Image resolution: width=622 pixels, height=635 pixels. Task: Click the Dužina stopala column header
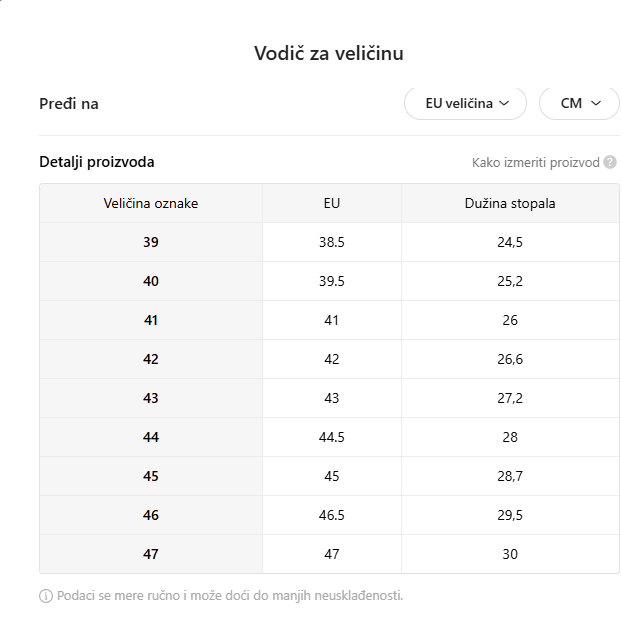pyautogui.click(x=510, y=203)
